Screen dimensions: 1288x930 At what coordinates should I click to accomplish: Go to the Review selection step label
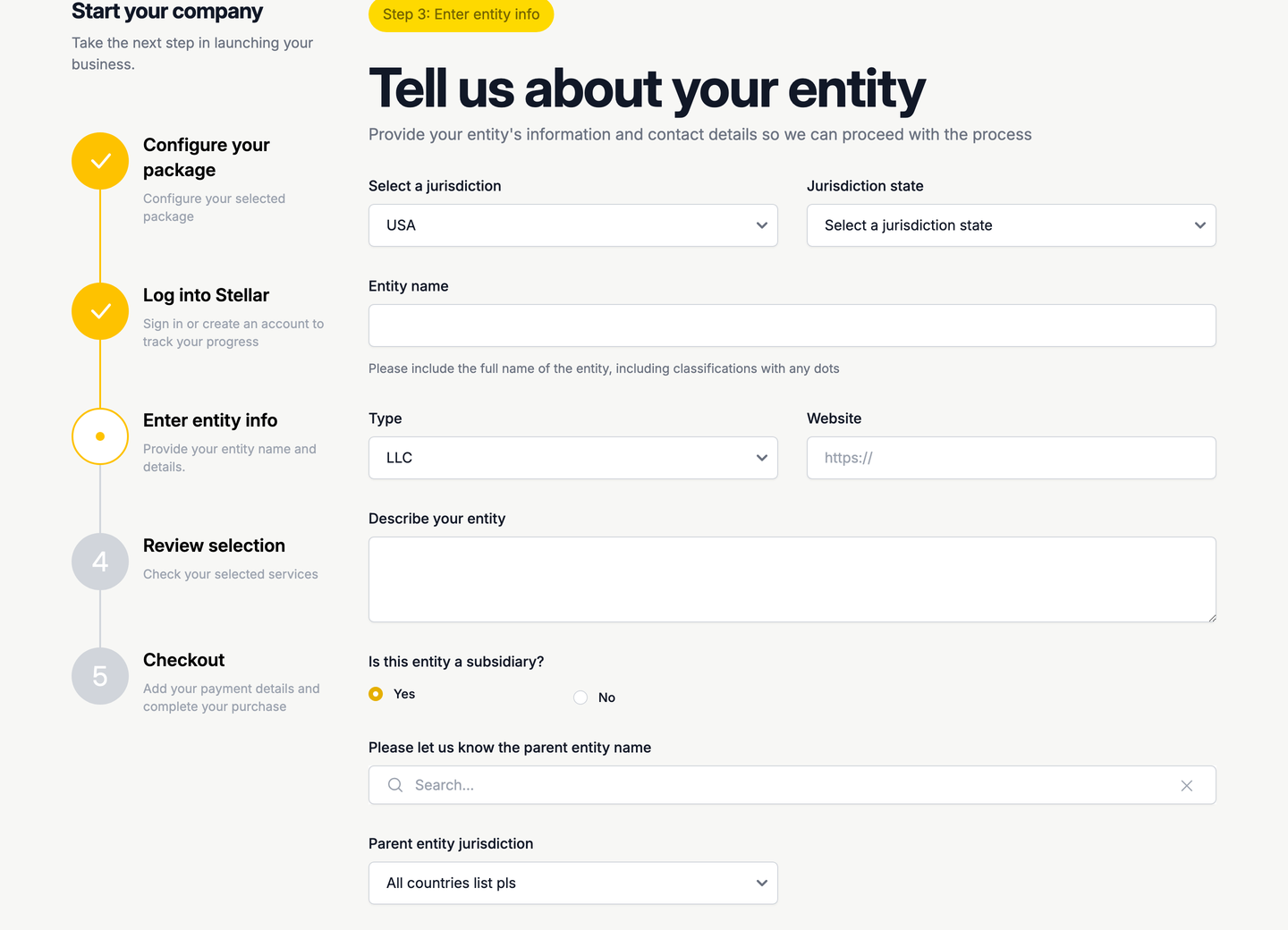(x=214, y=545)
